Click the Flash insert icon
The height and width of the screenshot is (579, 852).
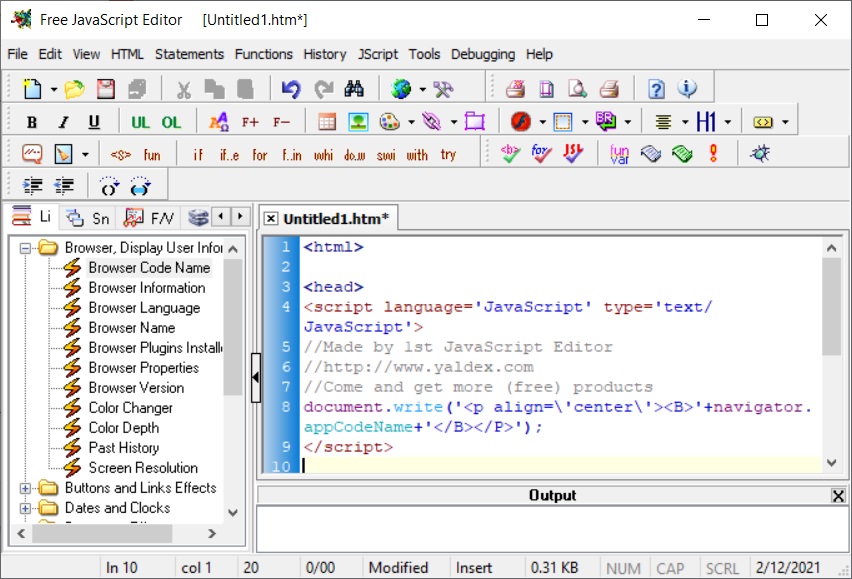[x=521, y=122]
